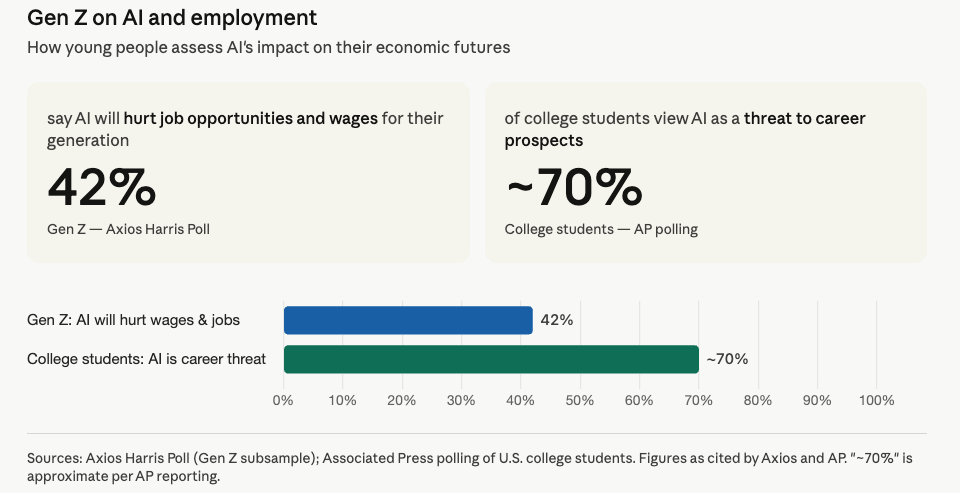This screenshot has width=960, height=493.
Task: Click the 42% value label beside blue bar
Action: click(x=557, y=320)
